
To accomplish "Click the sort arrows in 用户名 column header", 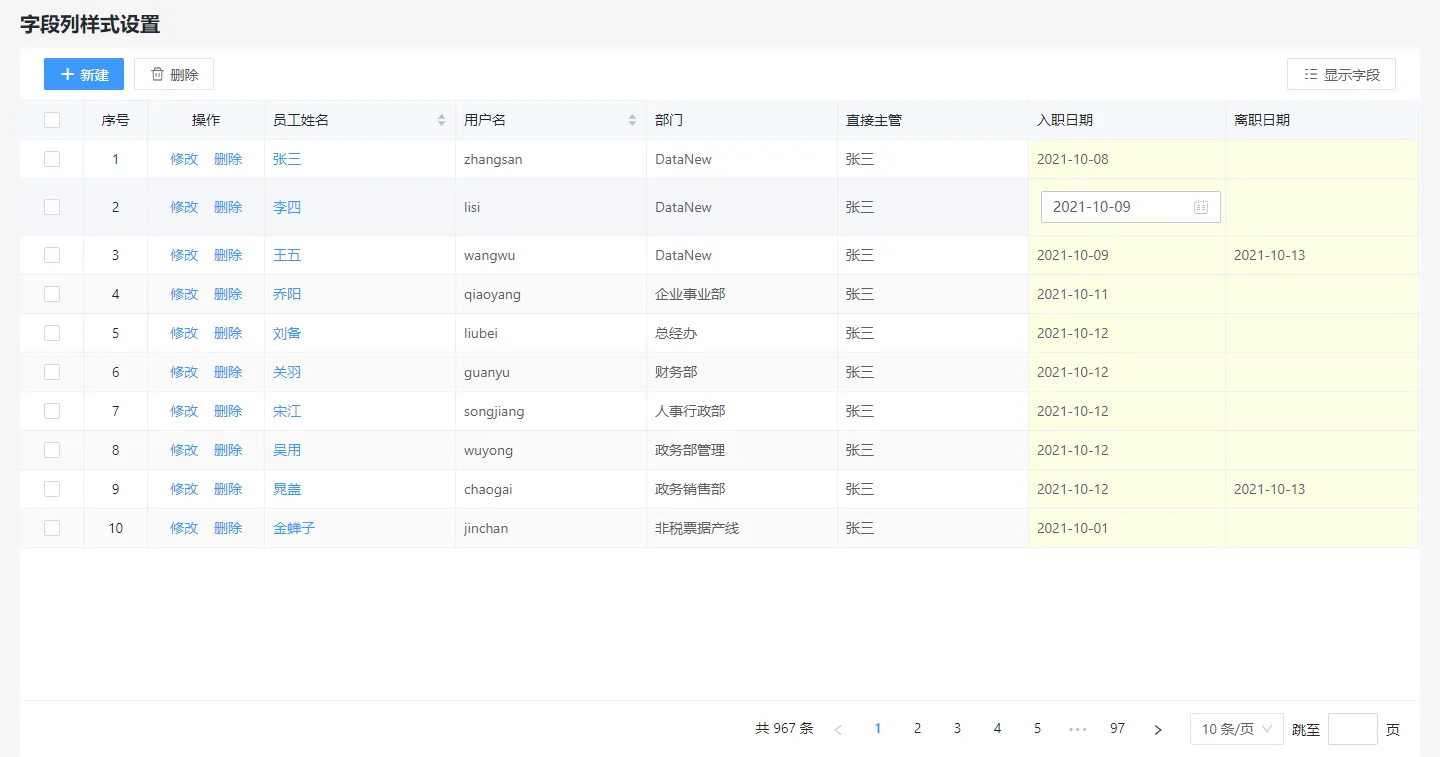I will (632, 120).
